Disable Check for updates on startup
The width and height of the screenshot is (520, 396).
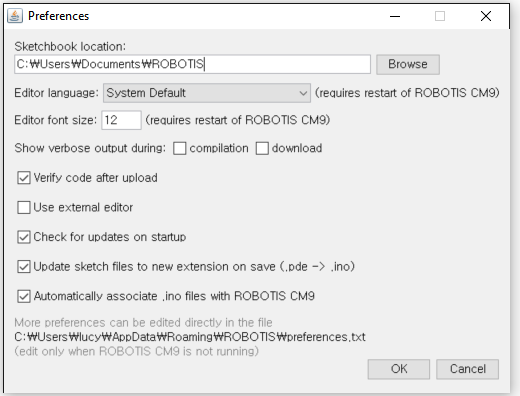(x=24, y=237)
